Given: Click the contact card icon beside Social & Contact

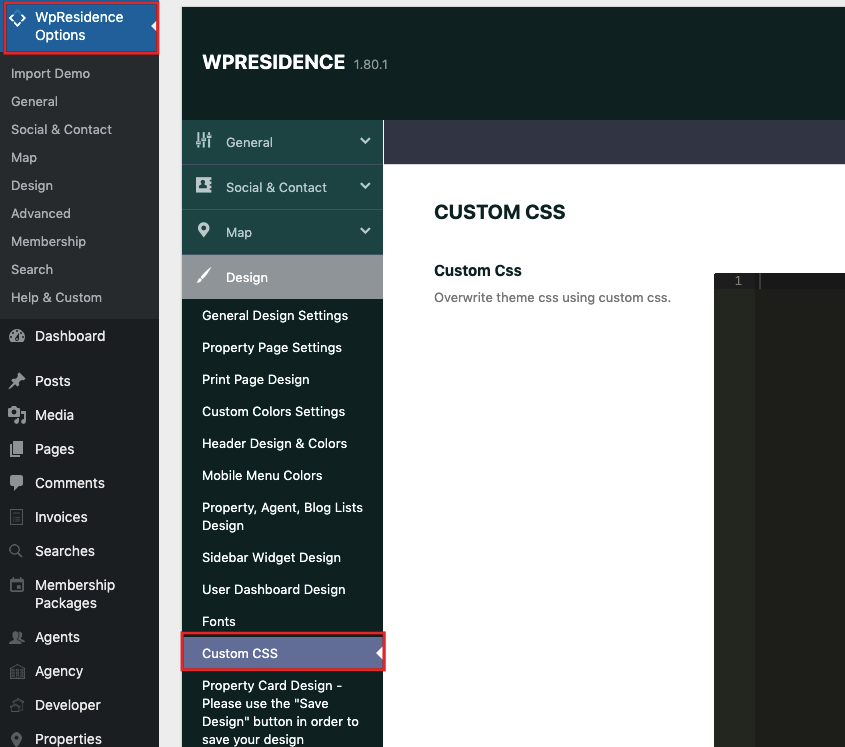Looking at the screenshot, I should point(204,185).
